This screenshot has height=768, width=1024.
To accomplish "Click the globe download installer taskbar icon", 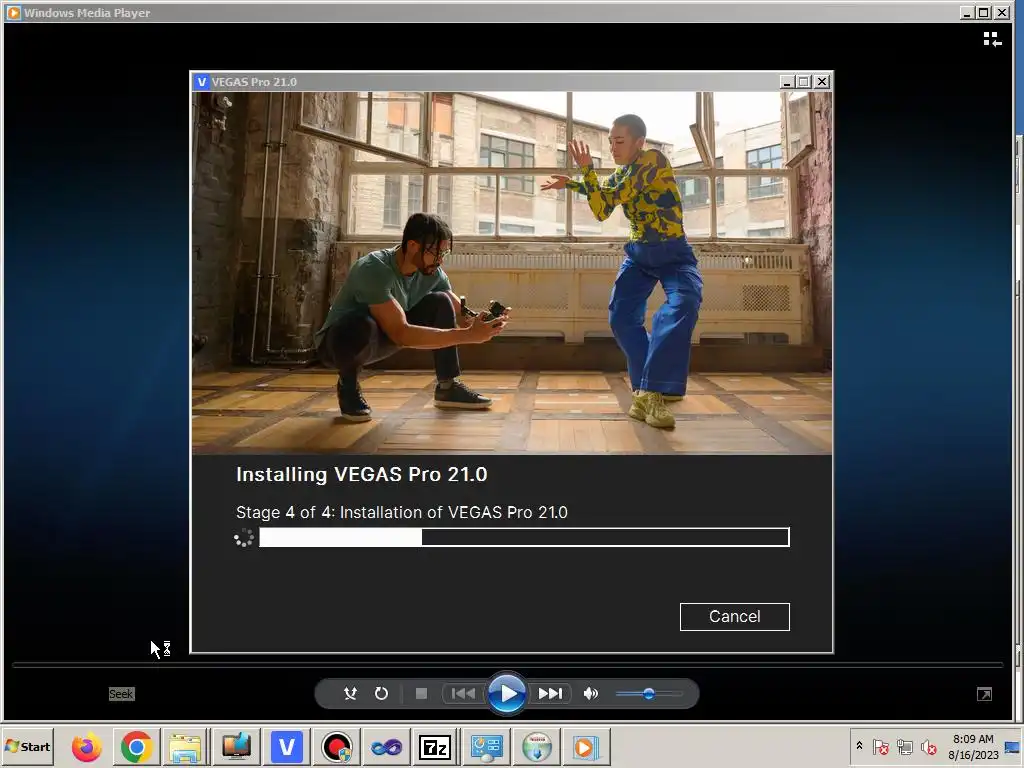I will tap(537, 747).
